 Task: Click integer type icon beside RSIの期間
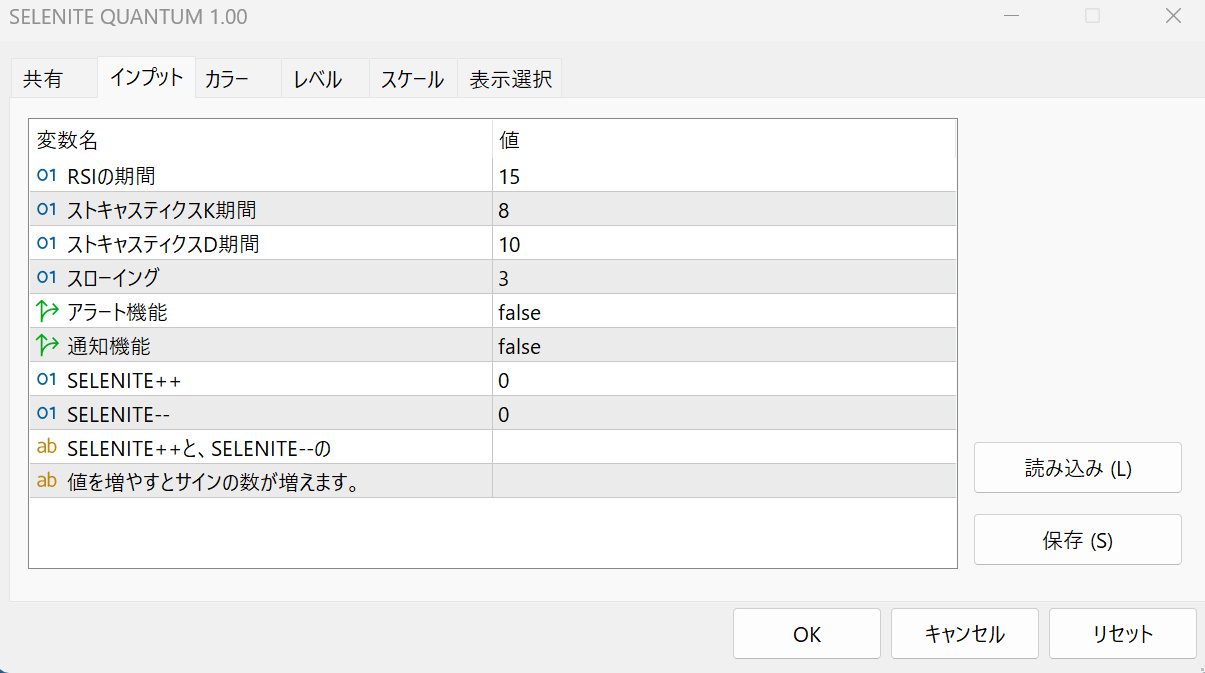(x=46, y=176)
